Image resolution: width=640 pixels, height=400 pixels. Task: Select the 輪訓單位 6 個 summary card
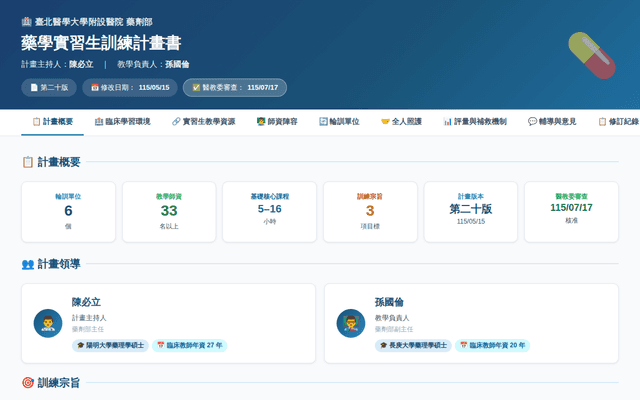tap(68, 212)
